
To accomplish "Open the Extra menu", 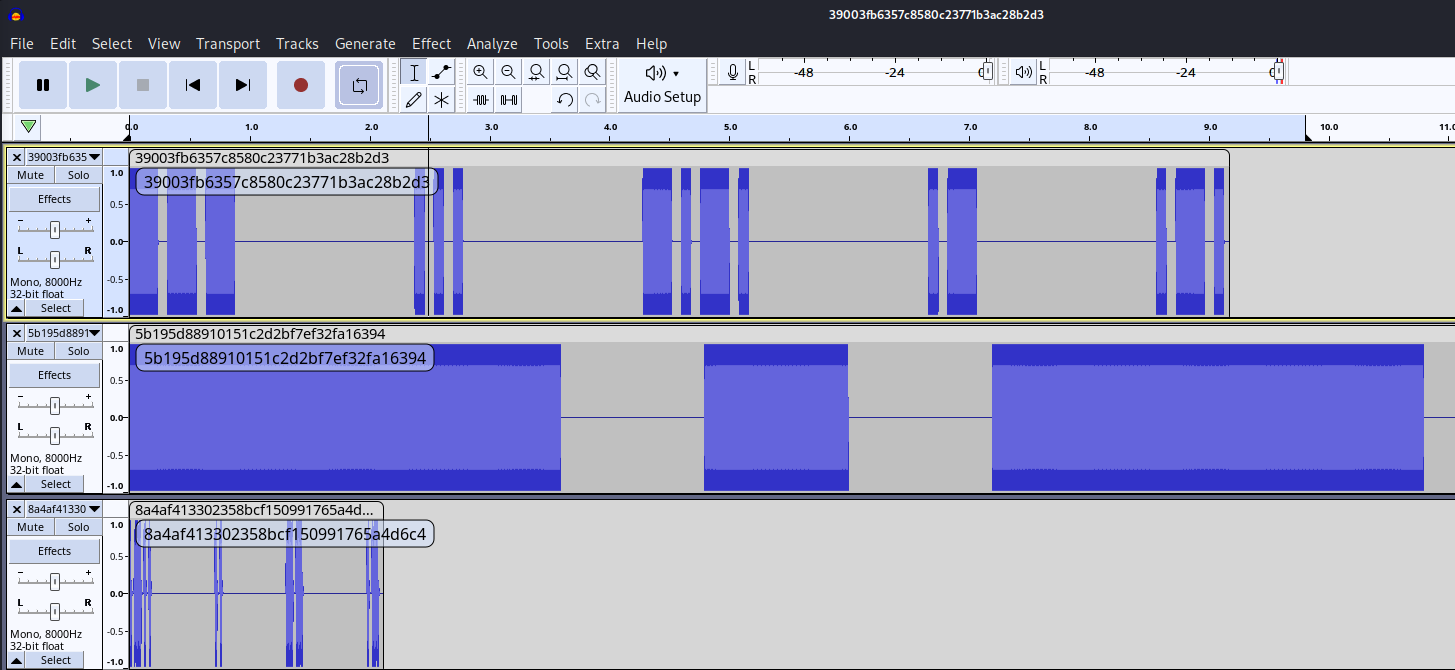I will (602, 43).
